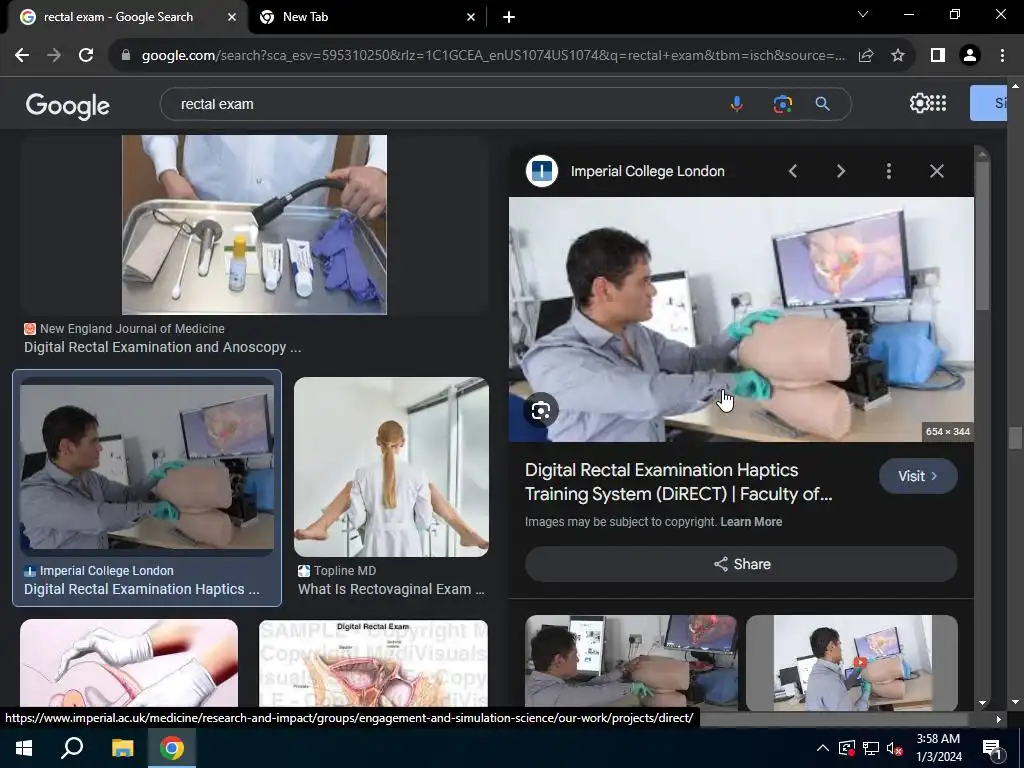Open the tab search dropdown arrow
1024x768 pixels.
click(x=863, y=14)
